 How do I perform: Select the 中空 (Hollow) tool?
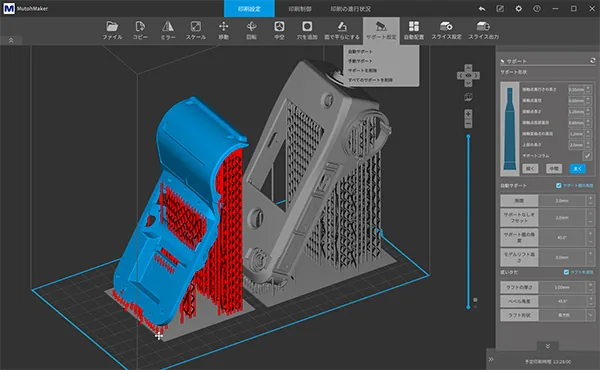click(279, 30)
